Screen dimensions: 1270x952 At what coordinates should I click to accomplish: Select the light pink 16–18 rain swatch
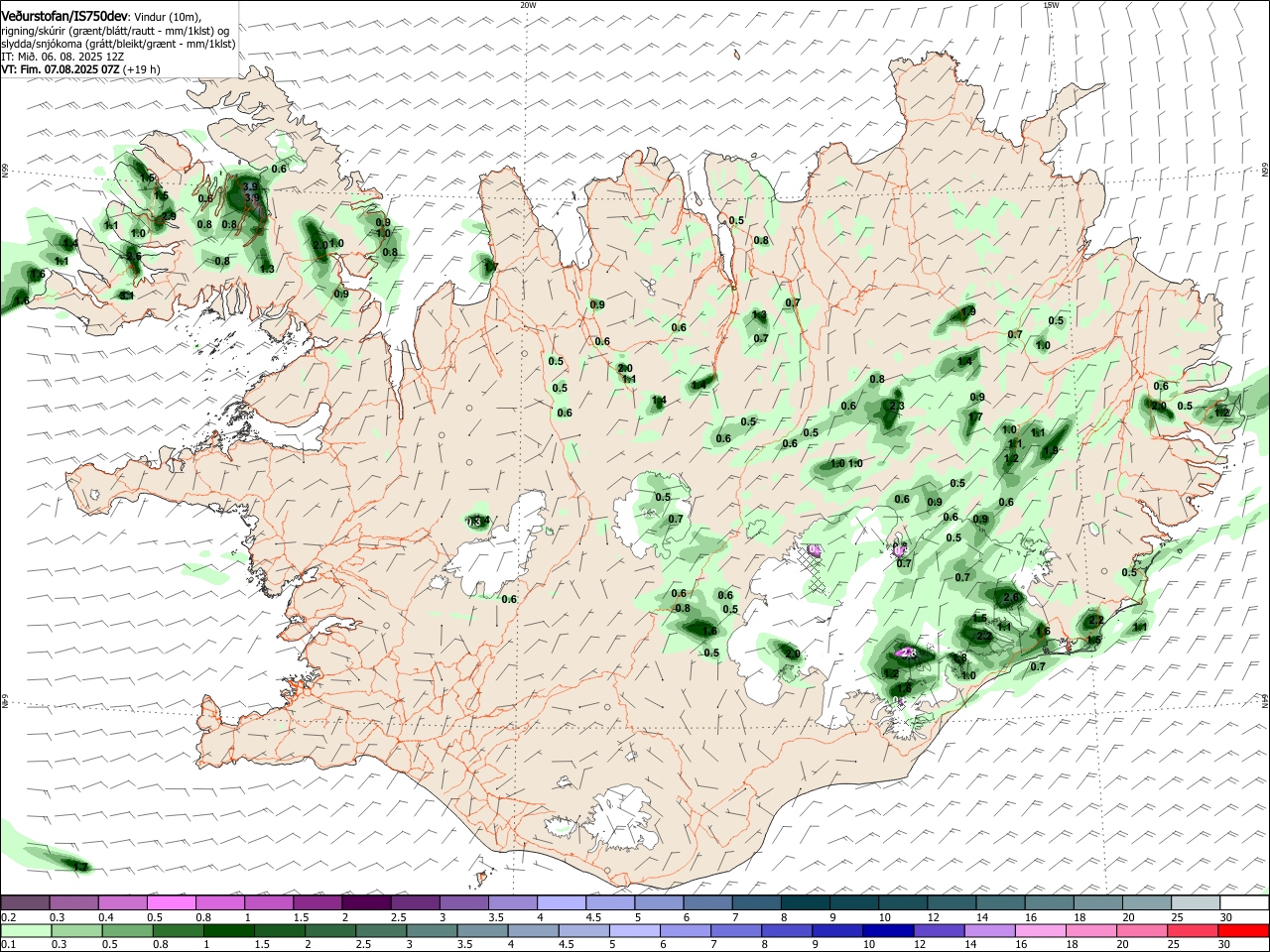1040,931
